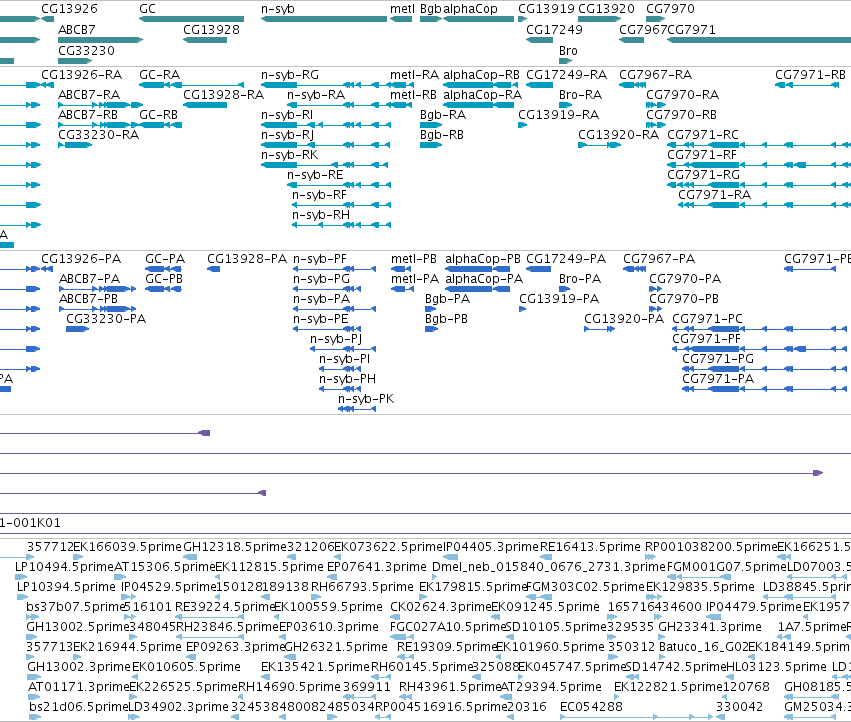Click the CG13919-PA protein label
This screenshot has width=851, height=722.
point(559,299)
